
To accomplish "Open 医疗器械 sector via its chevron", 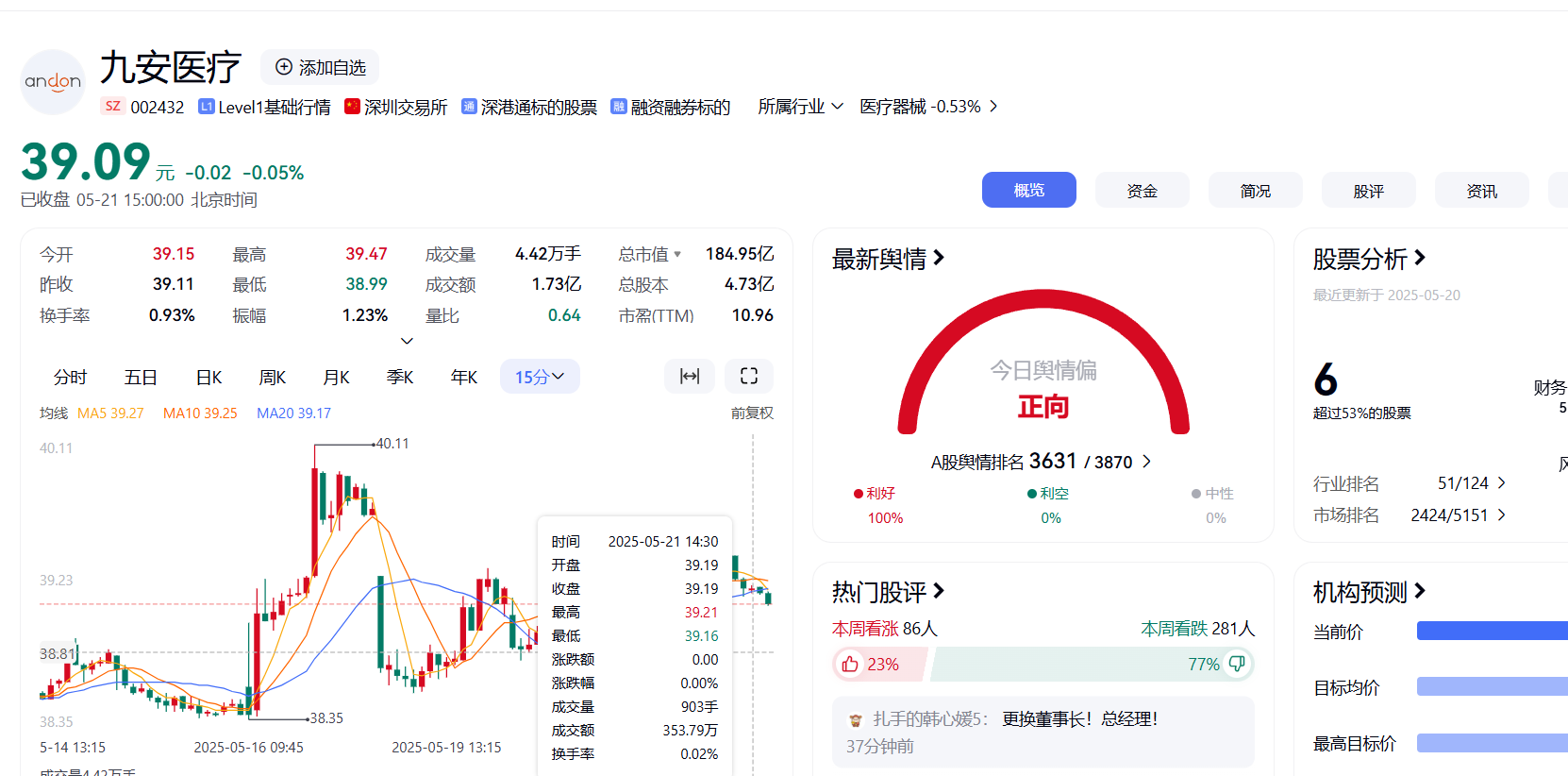I will pos(993,107).
